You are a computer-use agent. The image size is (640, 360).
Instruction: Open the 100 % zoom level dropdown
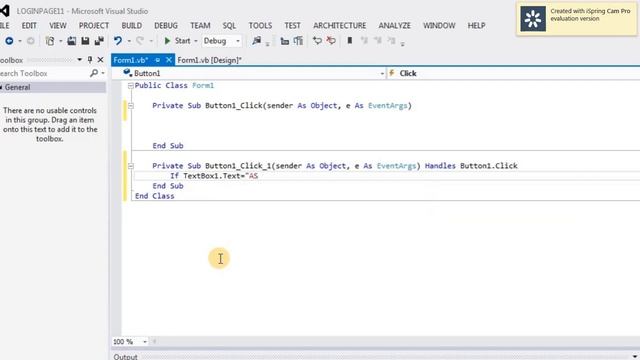click(144, 342)
